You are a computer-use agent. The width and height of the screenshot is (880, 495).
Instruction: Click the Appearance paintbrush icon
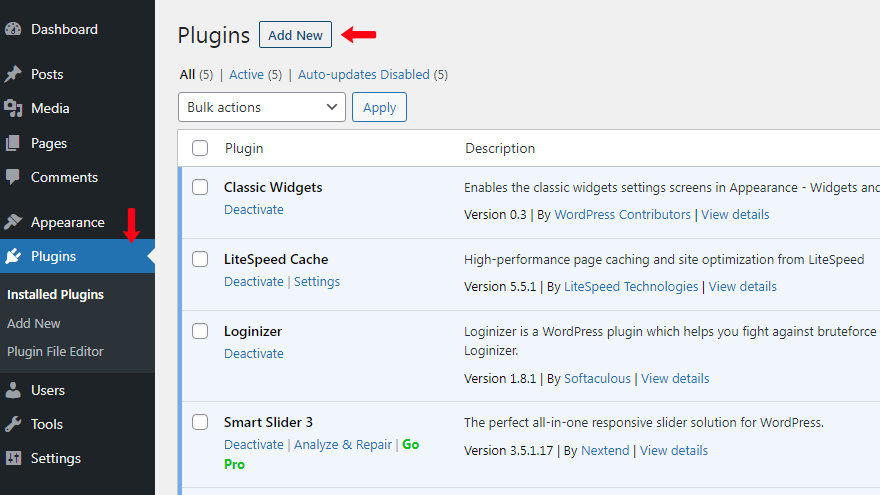click(13, 223)
